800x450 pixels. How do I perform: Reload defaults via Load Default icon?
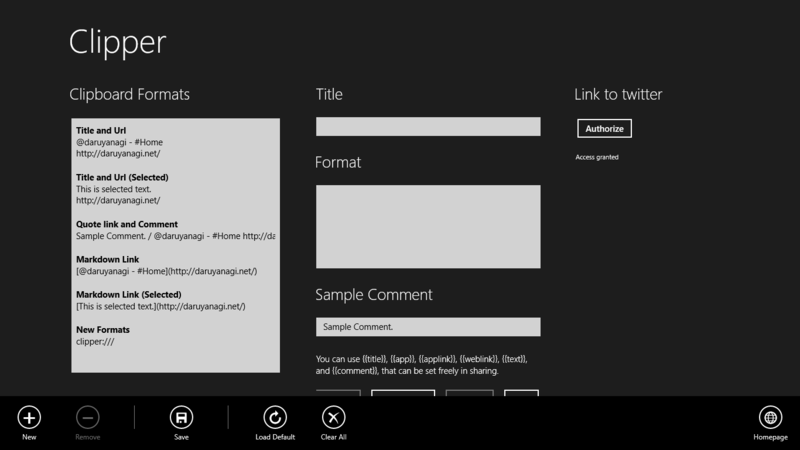pos(275,417)
